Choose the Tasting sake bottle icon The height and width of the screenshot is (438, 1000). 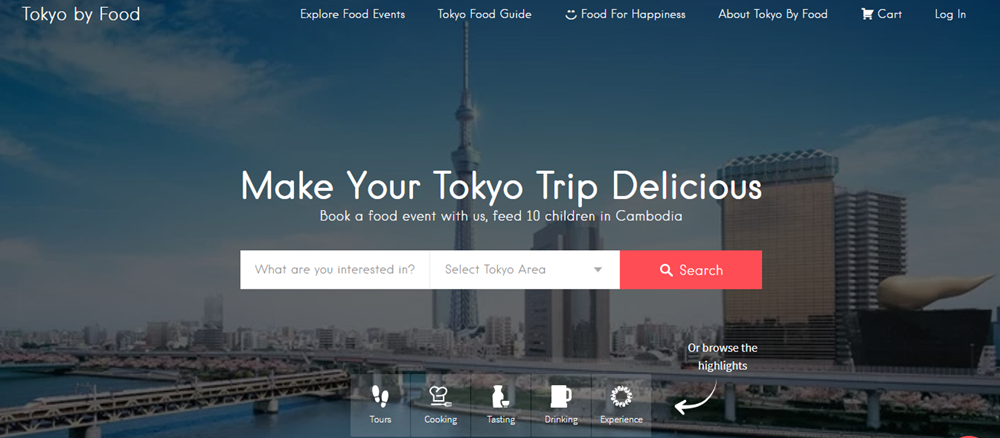point(501,396)
